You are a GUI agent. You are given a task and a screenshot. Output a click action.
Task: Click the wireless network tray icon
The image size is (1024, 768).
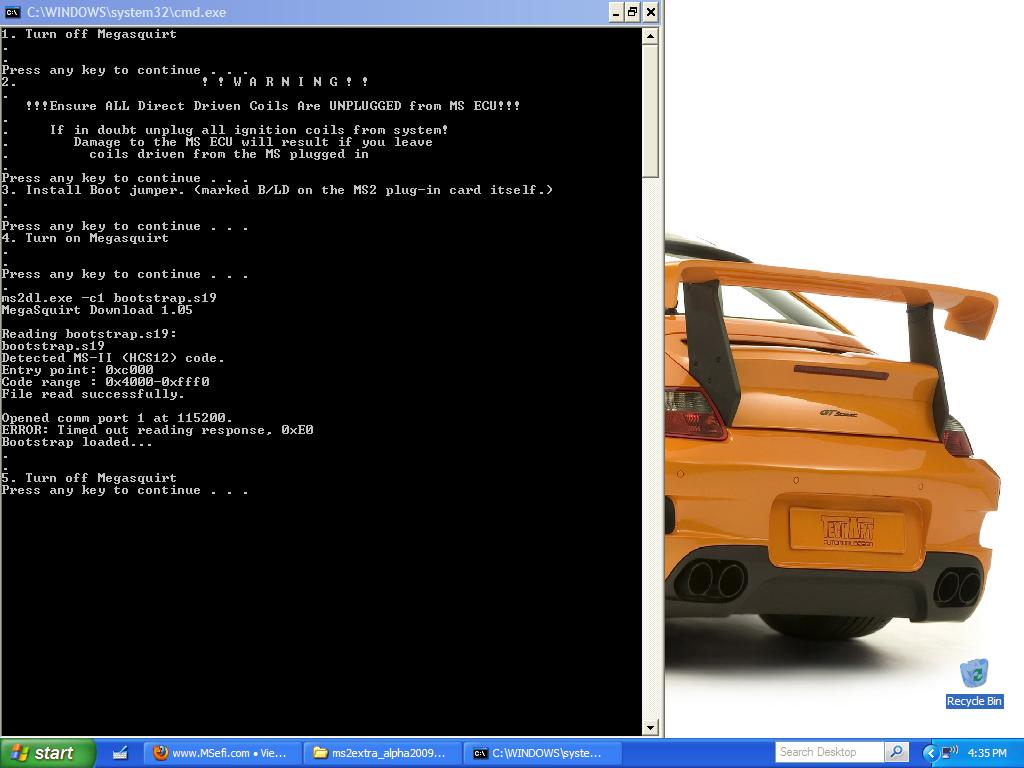(949, 752)
